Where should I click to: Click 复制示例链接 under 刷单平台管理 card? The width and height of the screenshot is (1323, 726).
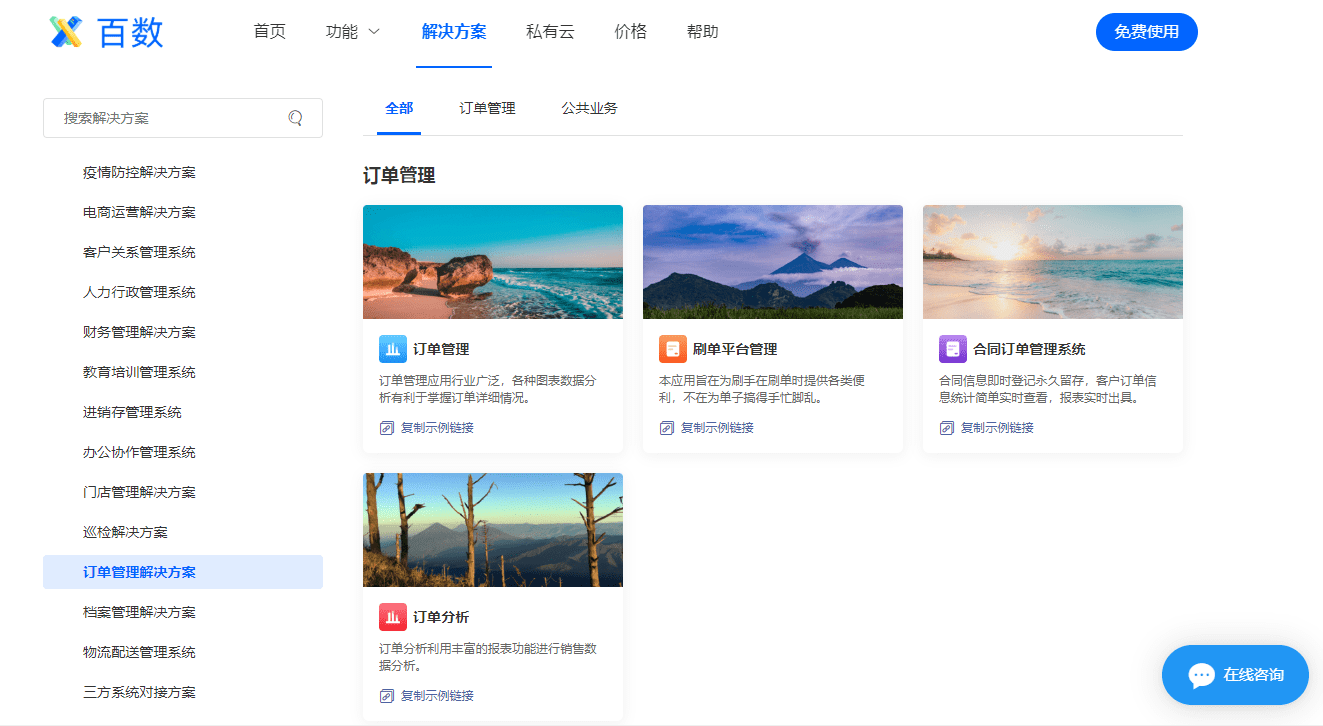point(717,428)
